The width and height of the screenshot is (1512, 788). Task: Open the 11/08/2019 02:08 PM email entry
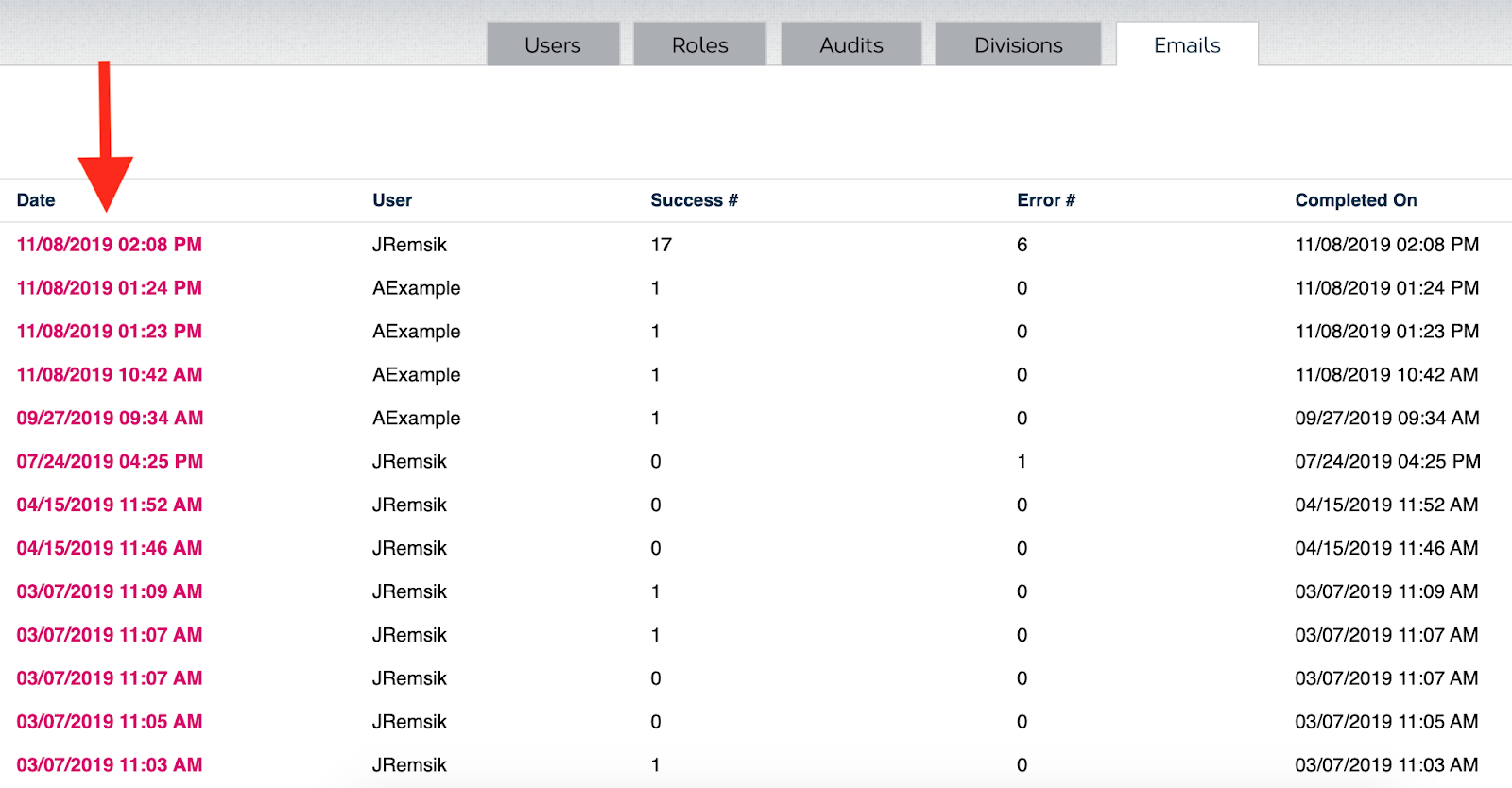pos(110,245)
